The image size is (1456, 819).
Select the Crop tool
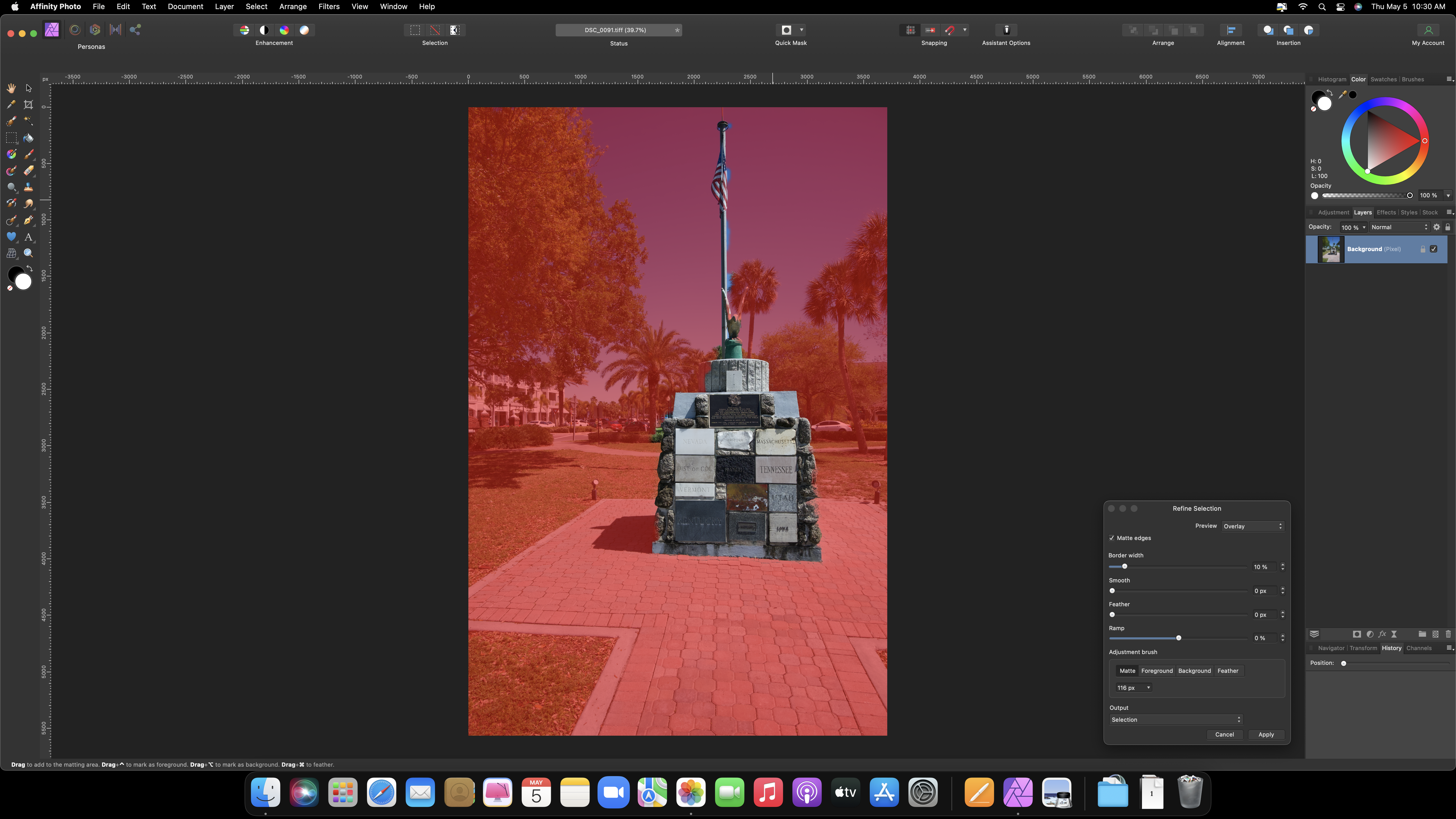tap(28, 105)
